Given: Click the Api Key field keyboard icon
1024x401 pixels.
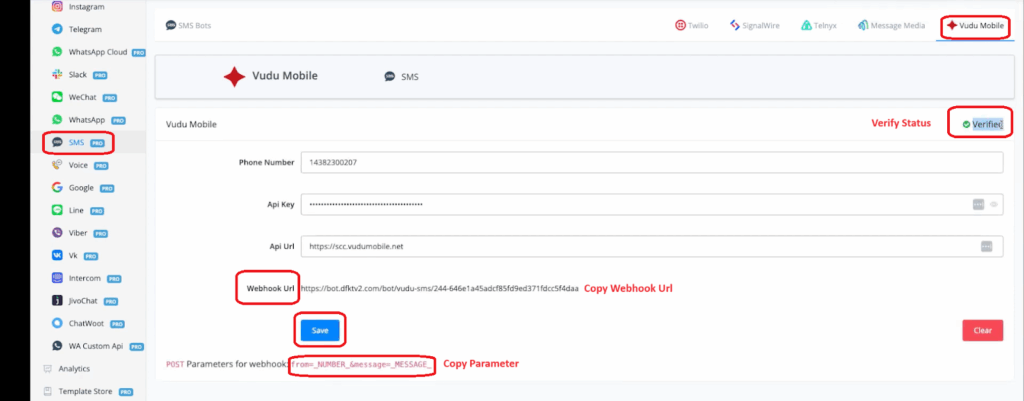Looking at the screenshot, I should (x=979, y=204).
